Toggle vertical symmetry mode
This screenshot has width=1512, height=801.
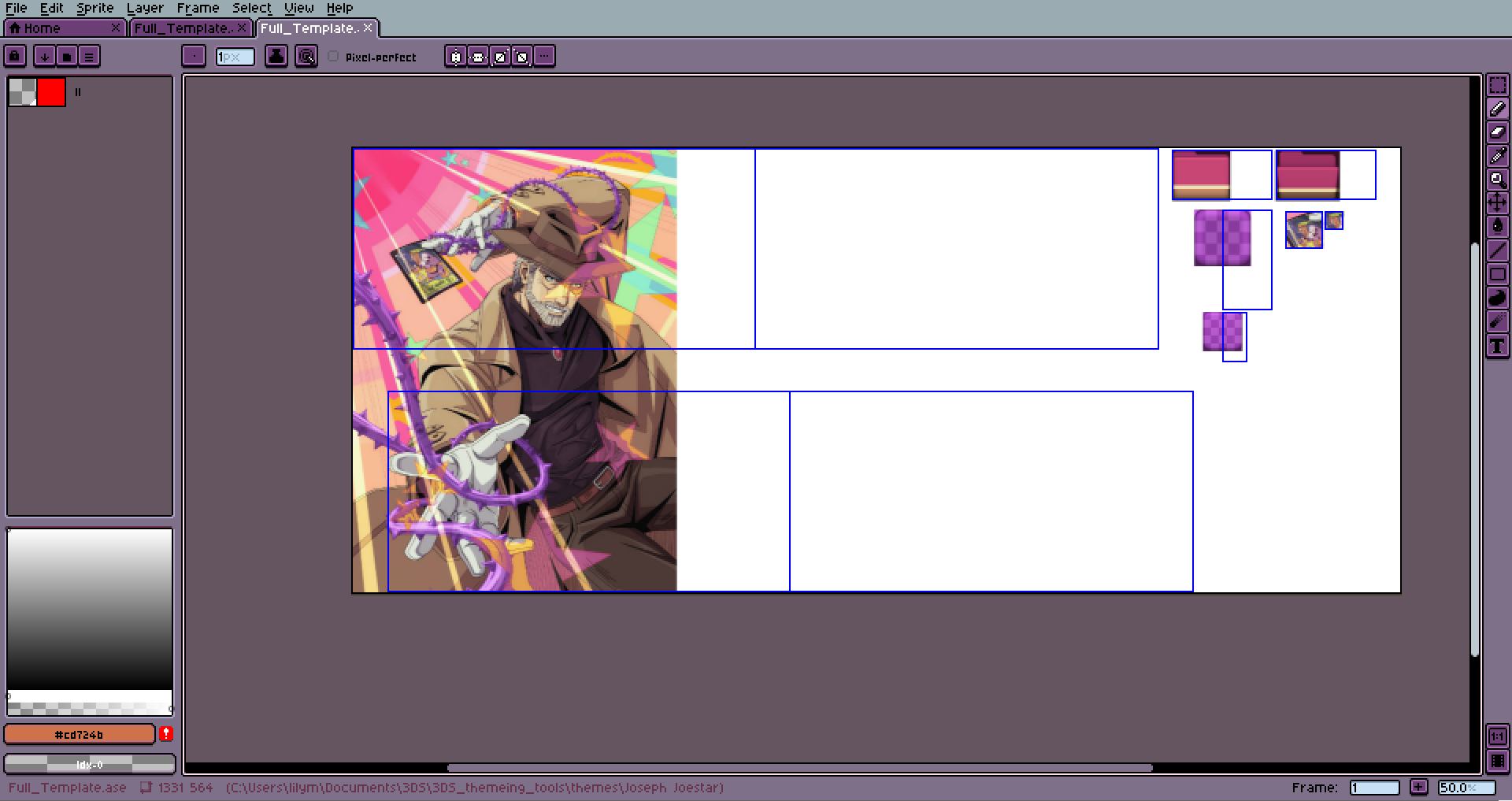click(x=478, y=56)
